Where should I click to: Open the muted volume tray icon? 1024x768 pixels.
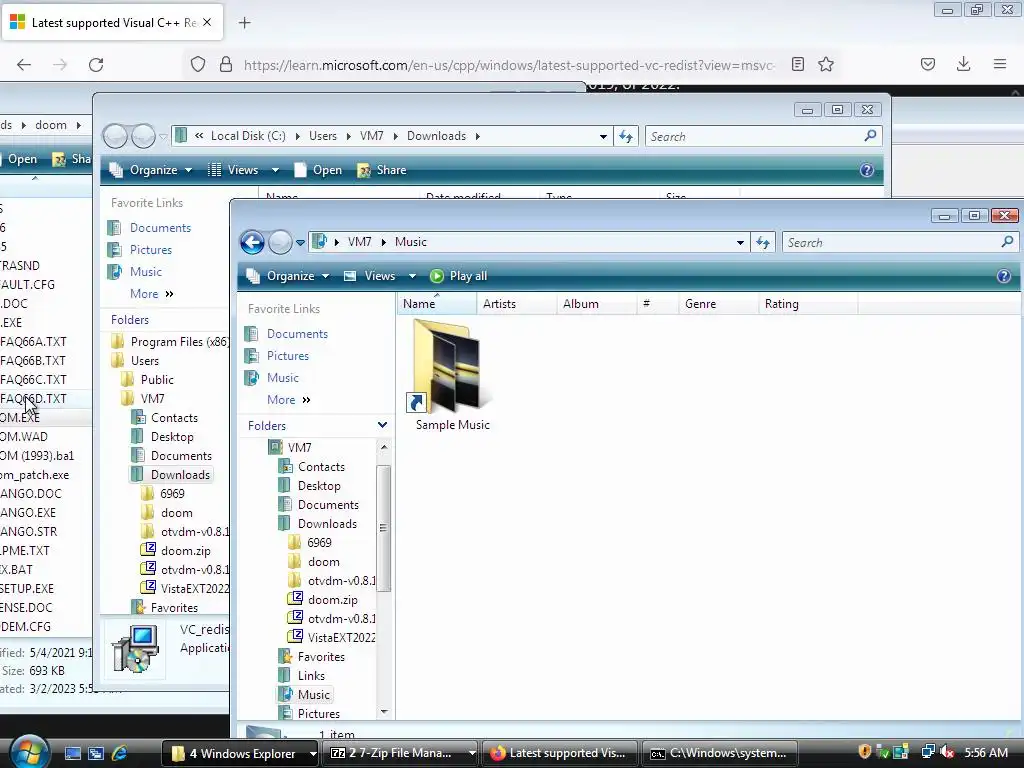click(x=947, y=753)
